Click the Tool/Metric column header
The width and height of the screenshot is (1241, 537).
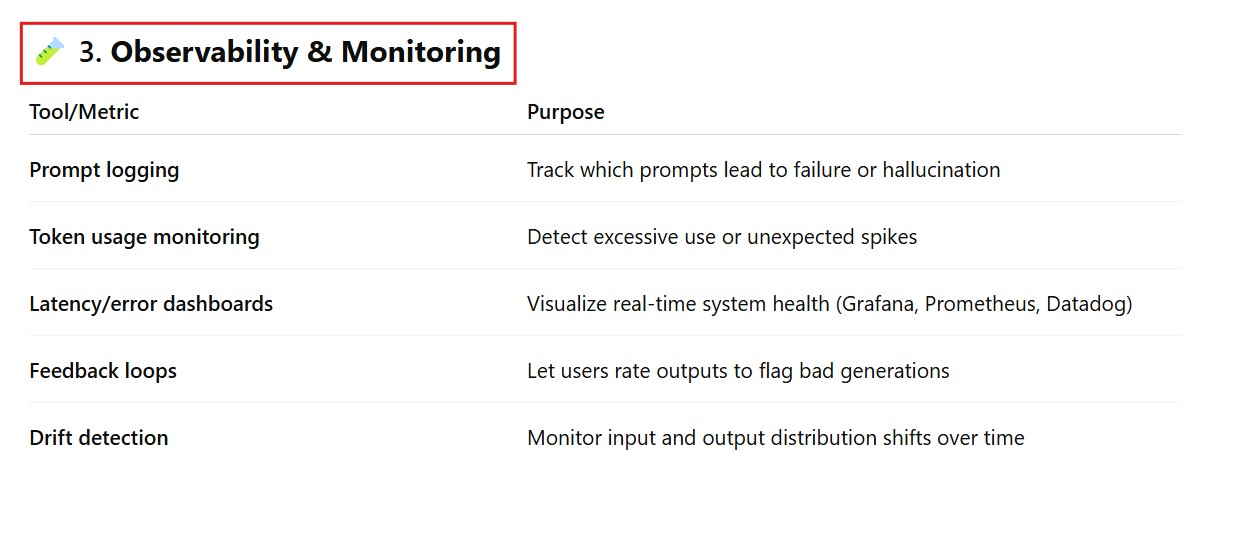coord(84,112)
